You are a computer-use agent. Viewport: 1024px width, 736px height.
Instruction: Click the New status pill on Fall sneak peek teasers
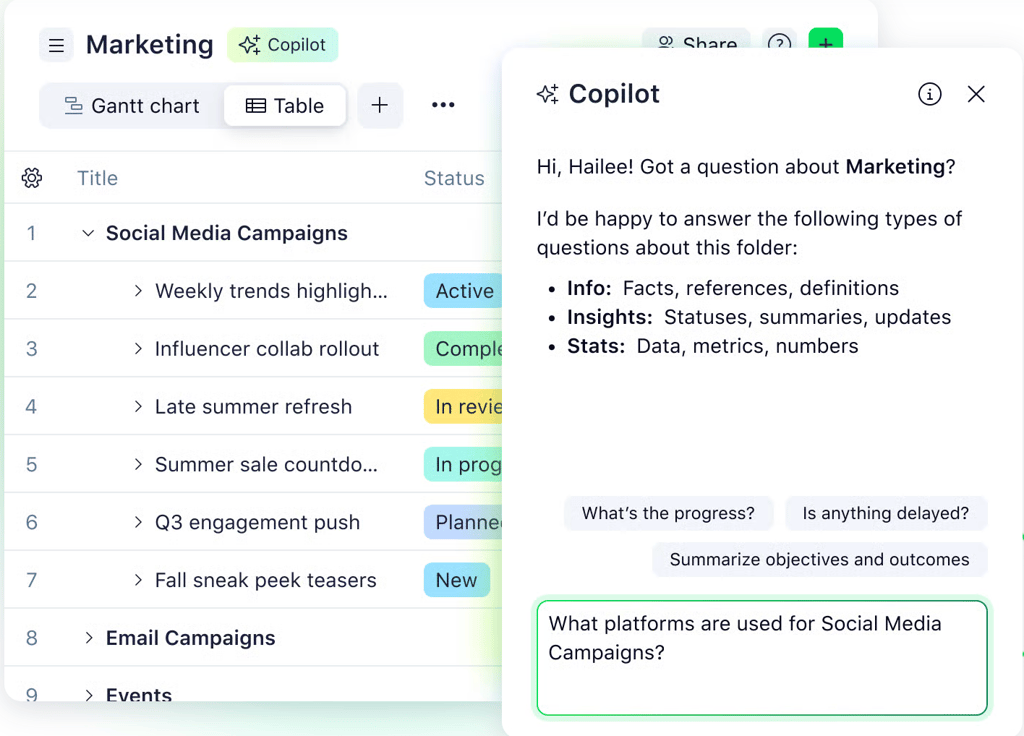456,580
